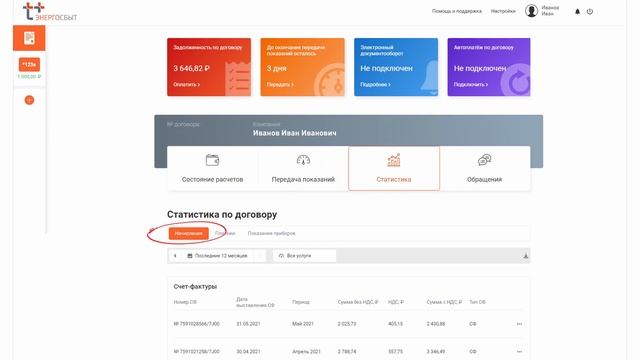Open the Статистика tab
The height and width of the screenshot is (360, 640).
[x=394, y=168]
